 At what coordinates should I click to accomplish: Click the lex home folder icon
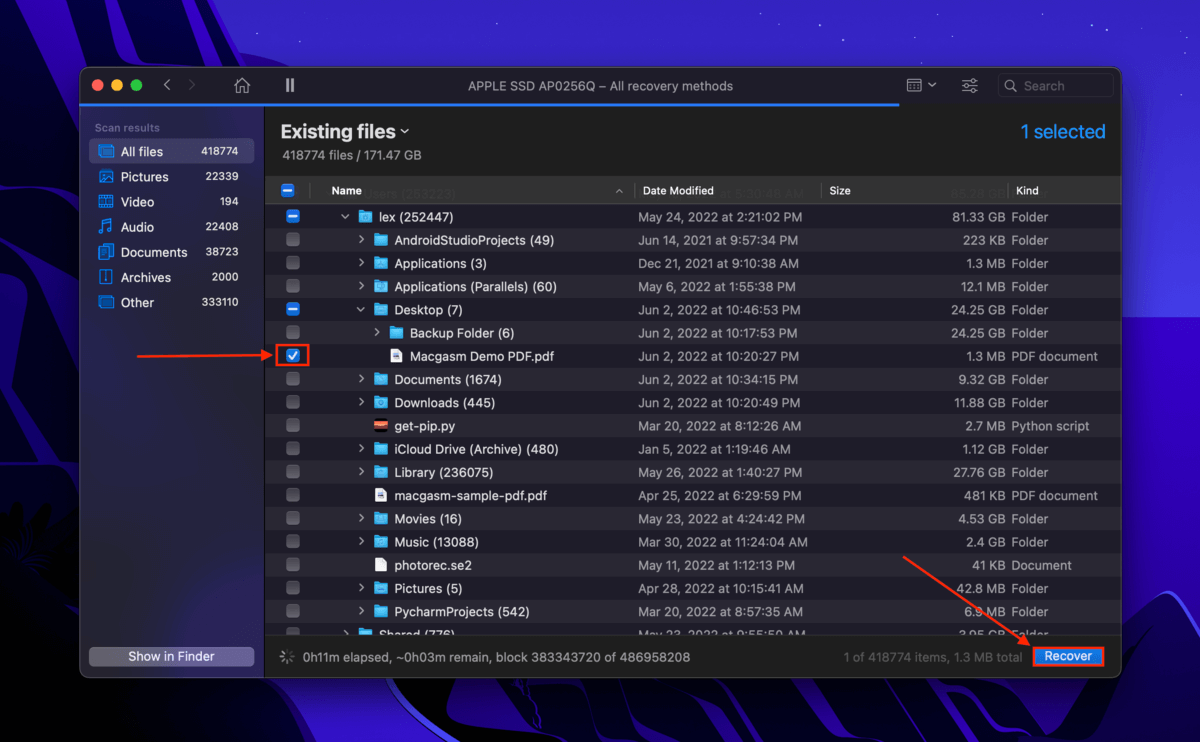coord(365,217)
